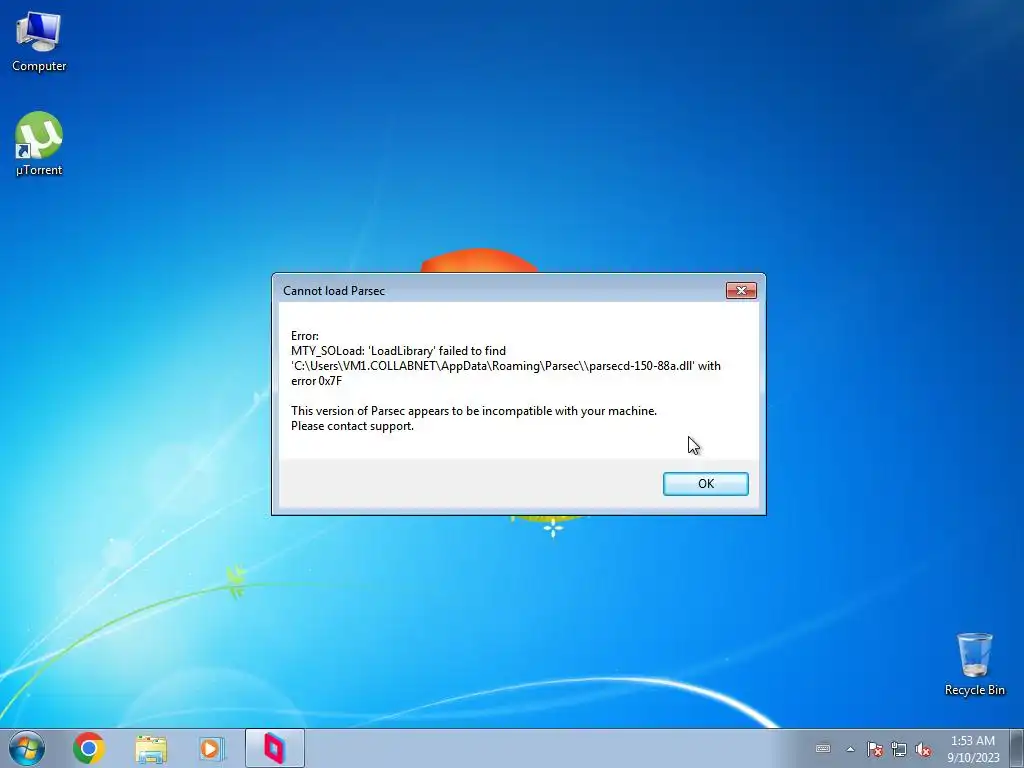Screen dimensions: 1024x768
Task: Click the Parsec taskbar icon
Action: [274, 748]
